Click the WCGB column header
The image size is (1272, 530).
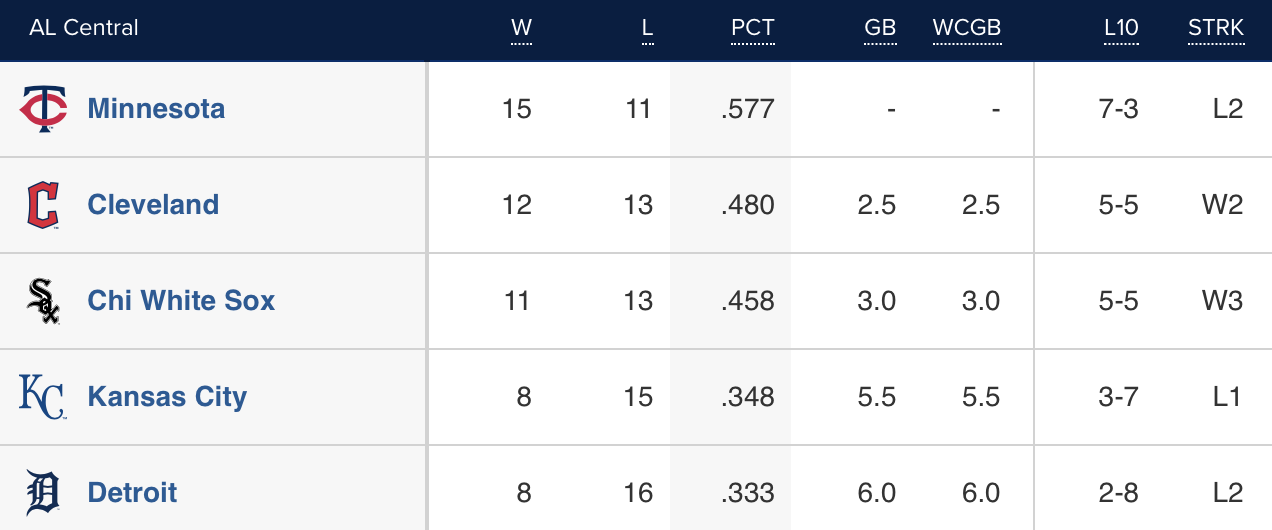pyautogui.click(x=966, y=28)
